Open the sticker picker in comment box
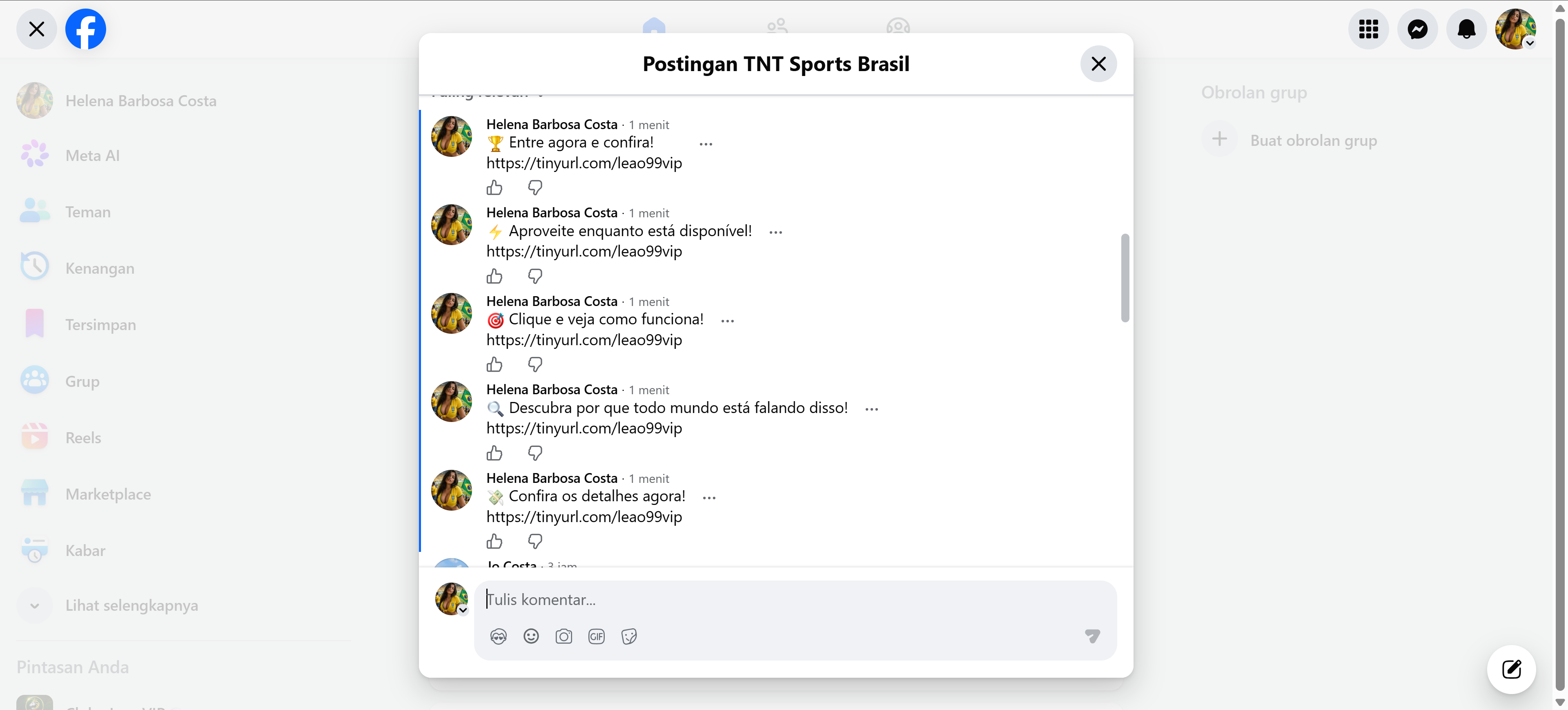Viewport: 1568px width, 710px height. click(x=629, y=636)
